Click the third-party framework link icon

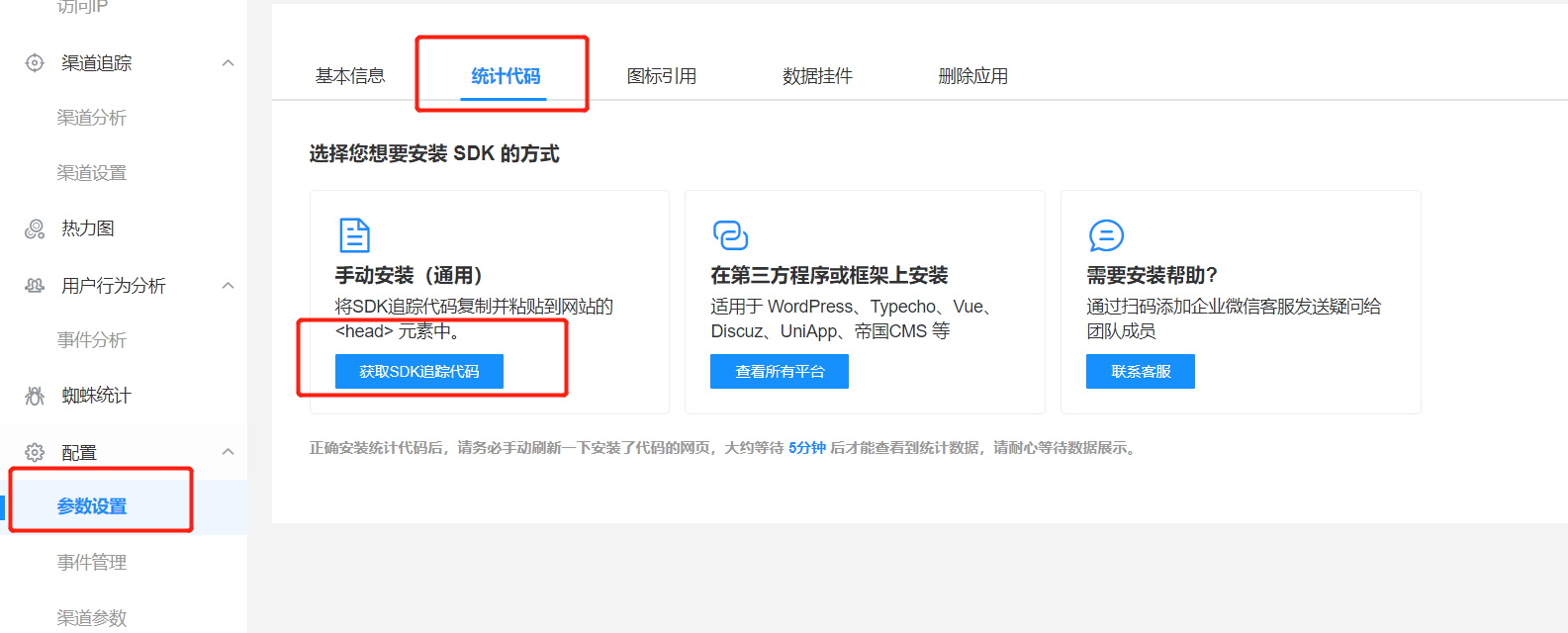pos(730,235)
